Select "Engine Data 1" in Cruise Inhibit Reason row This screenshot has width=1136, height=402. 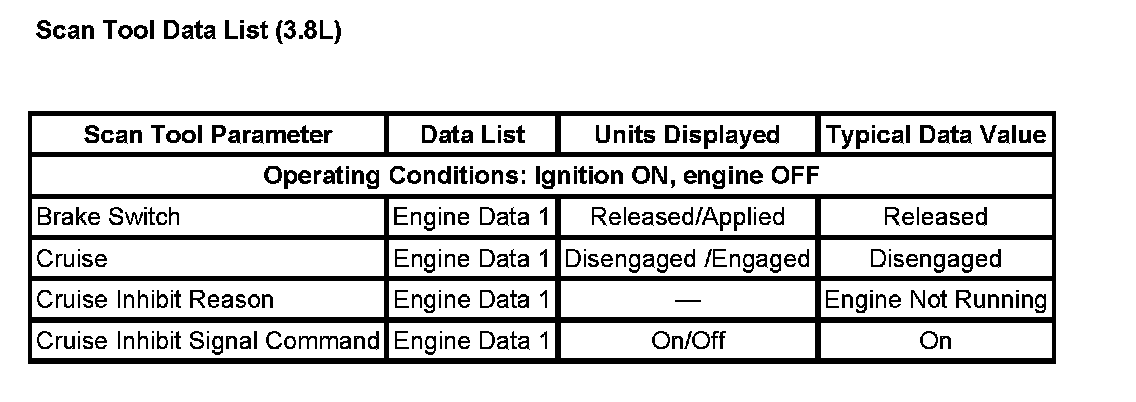[472, 299]
